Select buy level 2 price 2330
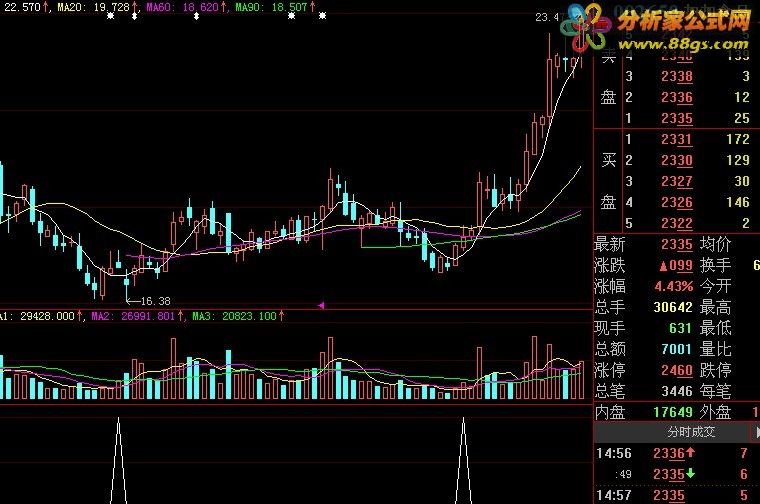Viewport: 760px width, 504px height. pyautogui.click(x=677, y=160)
